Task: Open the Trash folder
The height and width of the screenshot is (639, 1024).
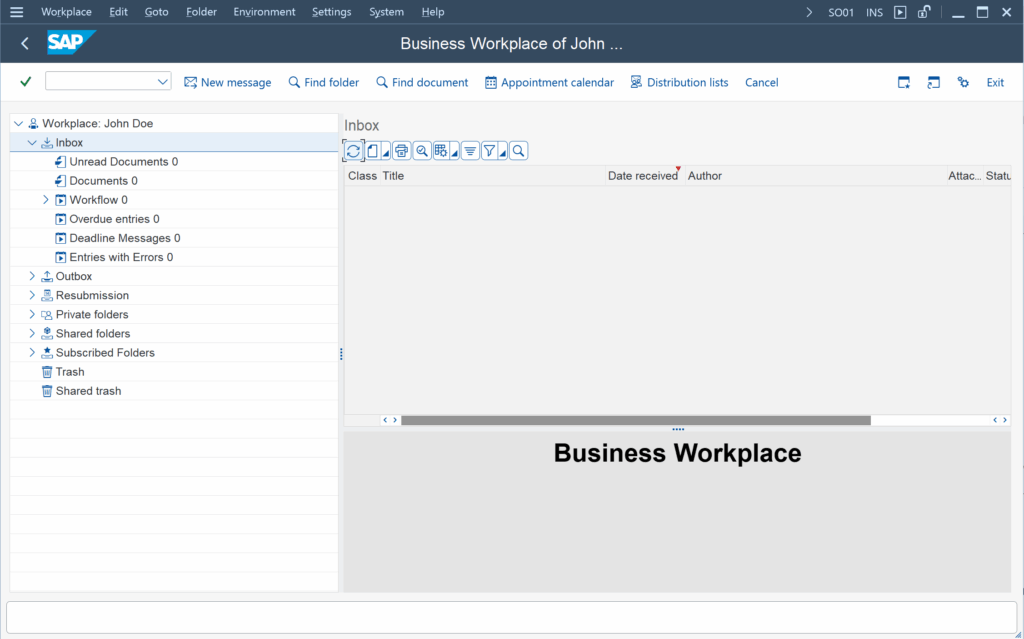Action: pos(69,372)
